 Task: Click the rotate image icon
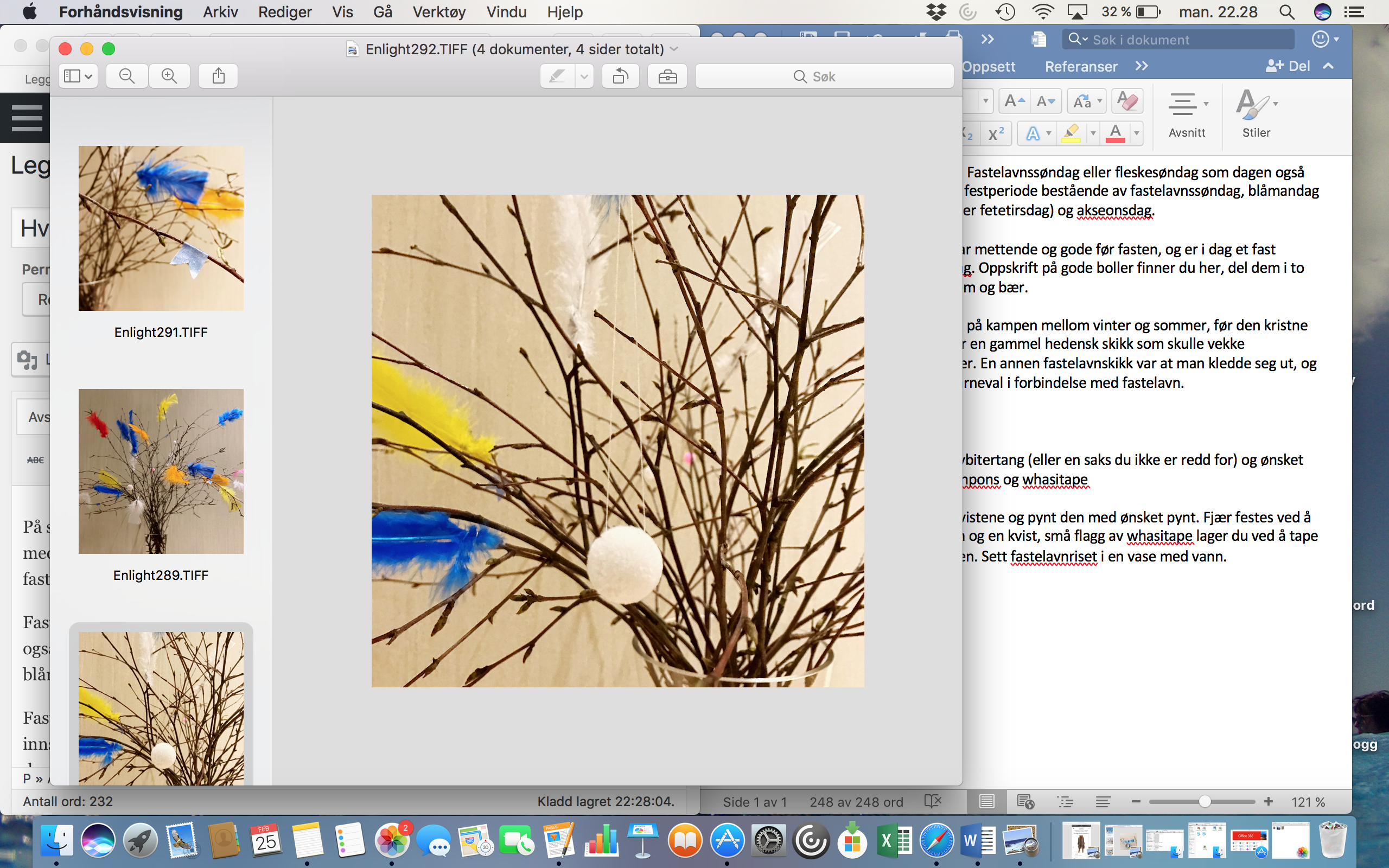(x=621, y=76)
